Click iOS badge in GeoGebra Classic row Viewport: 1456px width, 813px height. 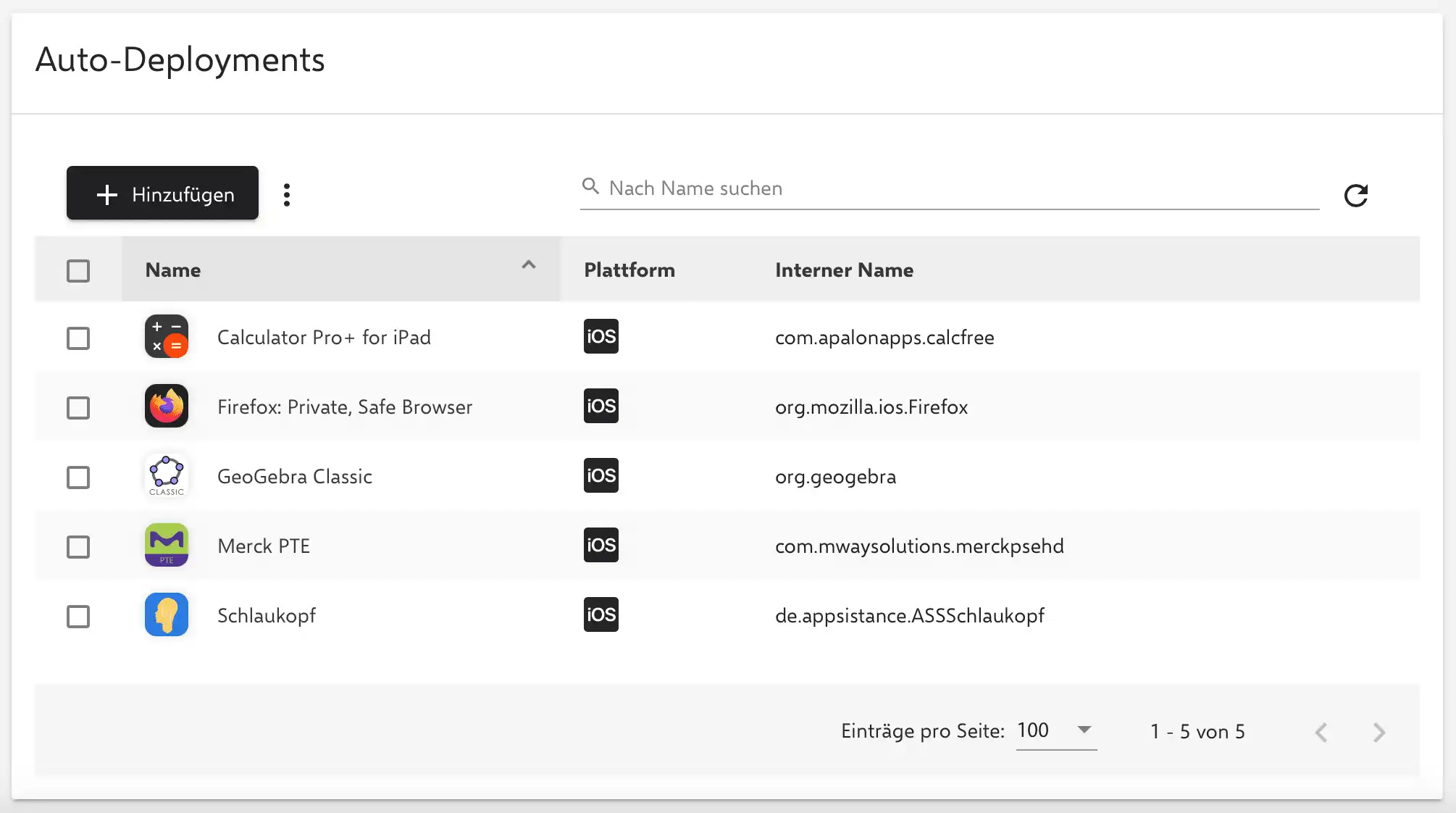[601, 475]
